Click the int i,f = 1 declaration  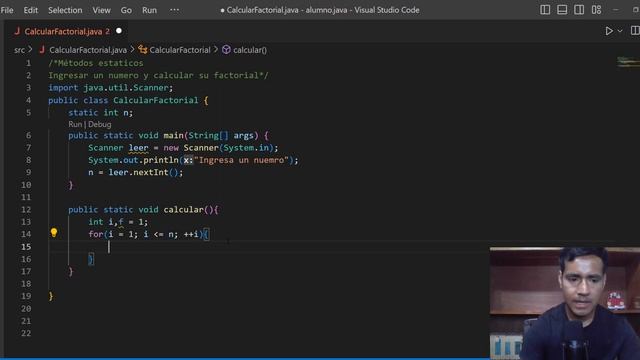tap(118, 222)
